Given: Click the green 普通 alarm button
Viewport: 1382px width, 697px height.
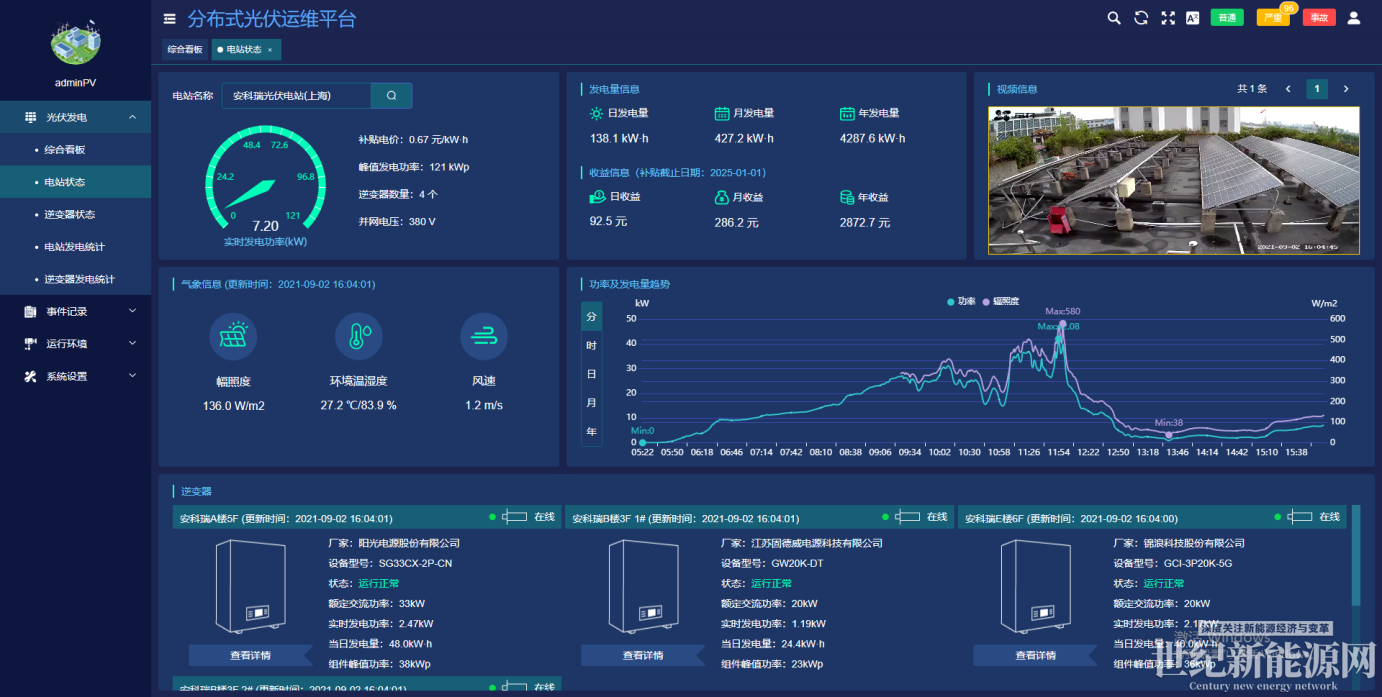Looking at the screenshot, I should click(1227, 18).
